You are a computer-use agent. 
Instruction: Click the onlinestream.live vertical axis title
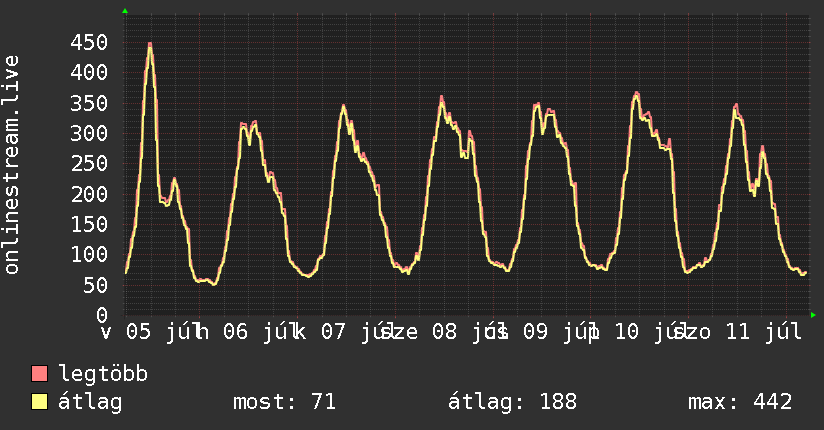[11, 164]
